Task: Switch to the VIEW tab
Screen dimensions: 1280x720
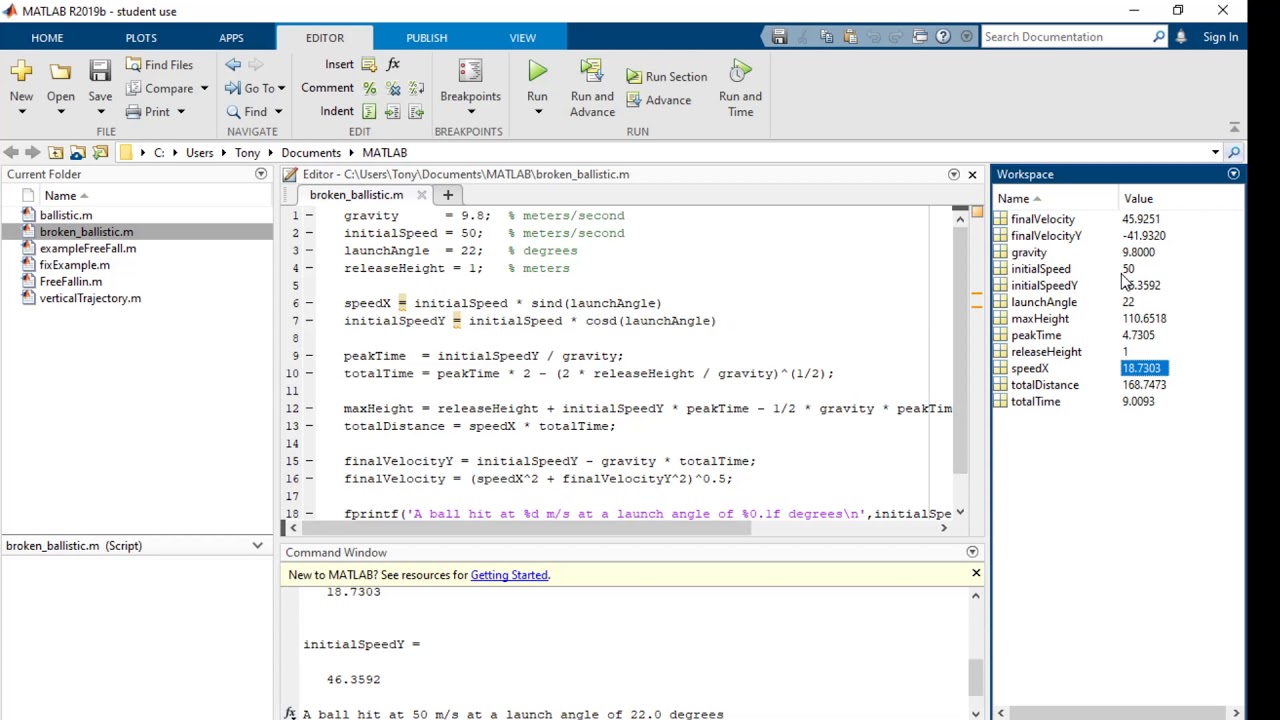Action: pos(523,38)
